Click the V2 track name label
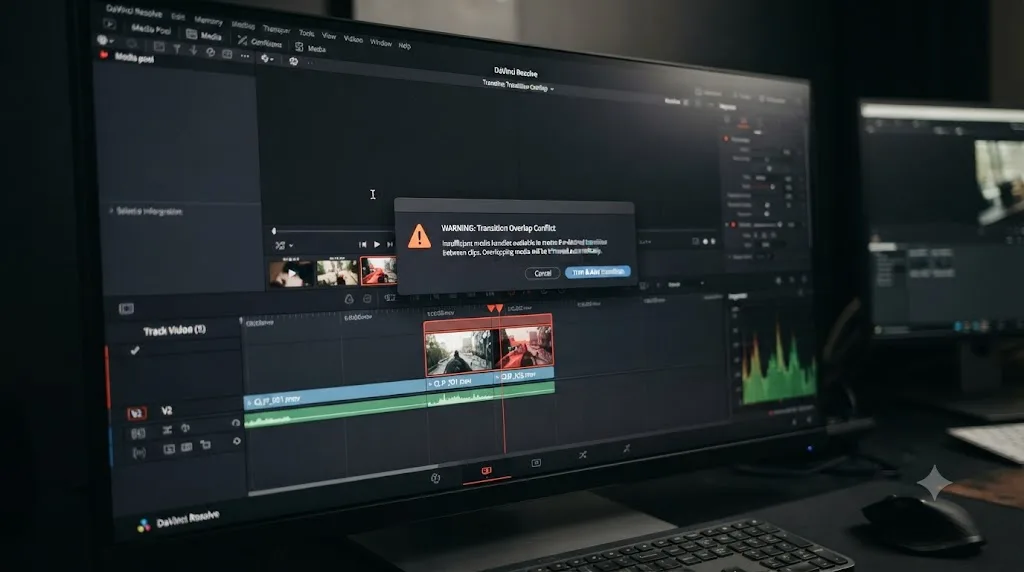The image size is (1024, 572). (167, 411)
